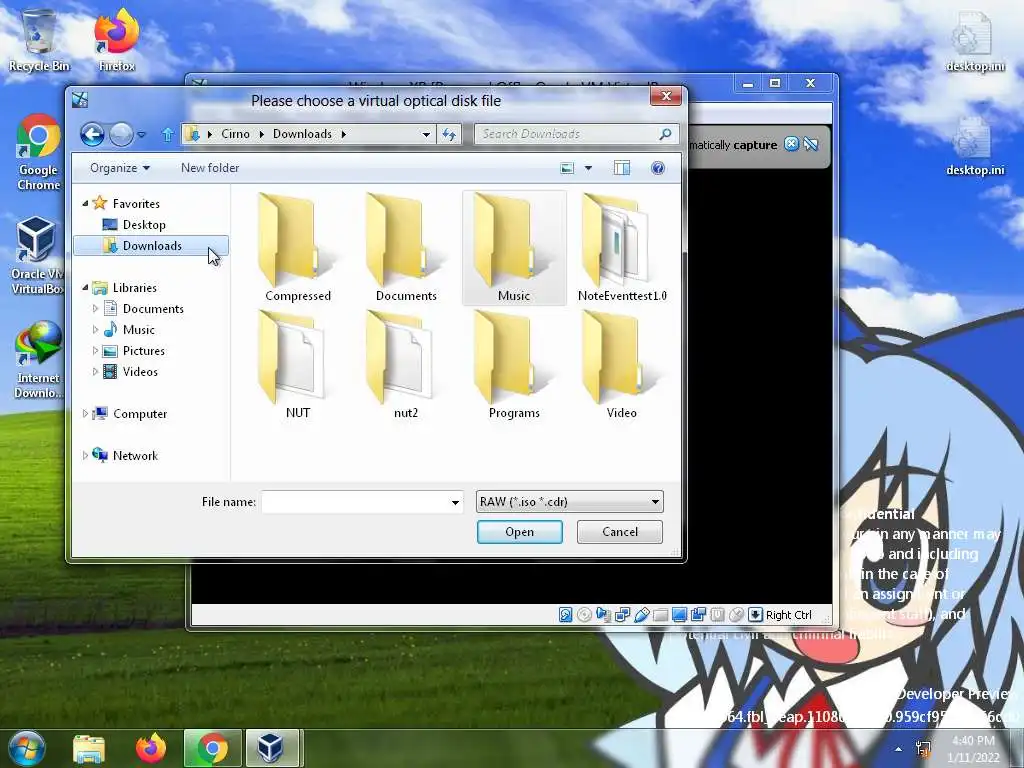Expand the Computer node
1024x768 pixels.
click(85, 413)
